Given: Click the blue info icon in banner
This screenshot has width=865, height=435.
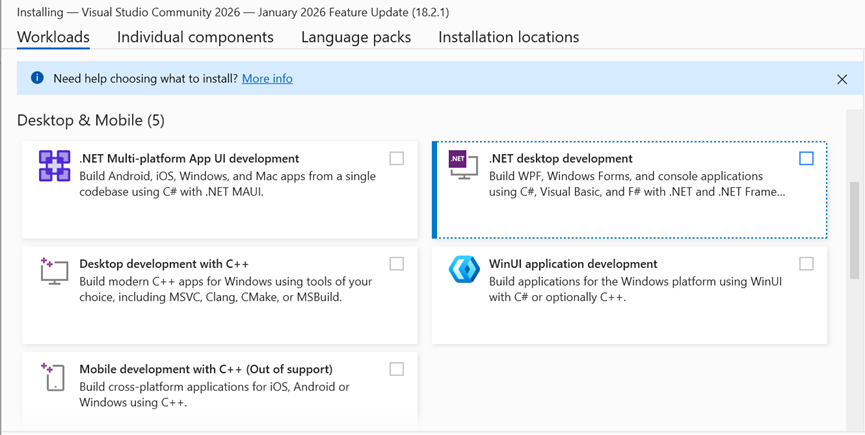Looking at the screenshot, I should tap(37, 78).
